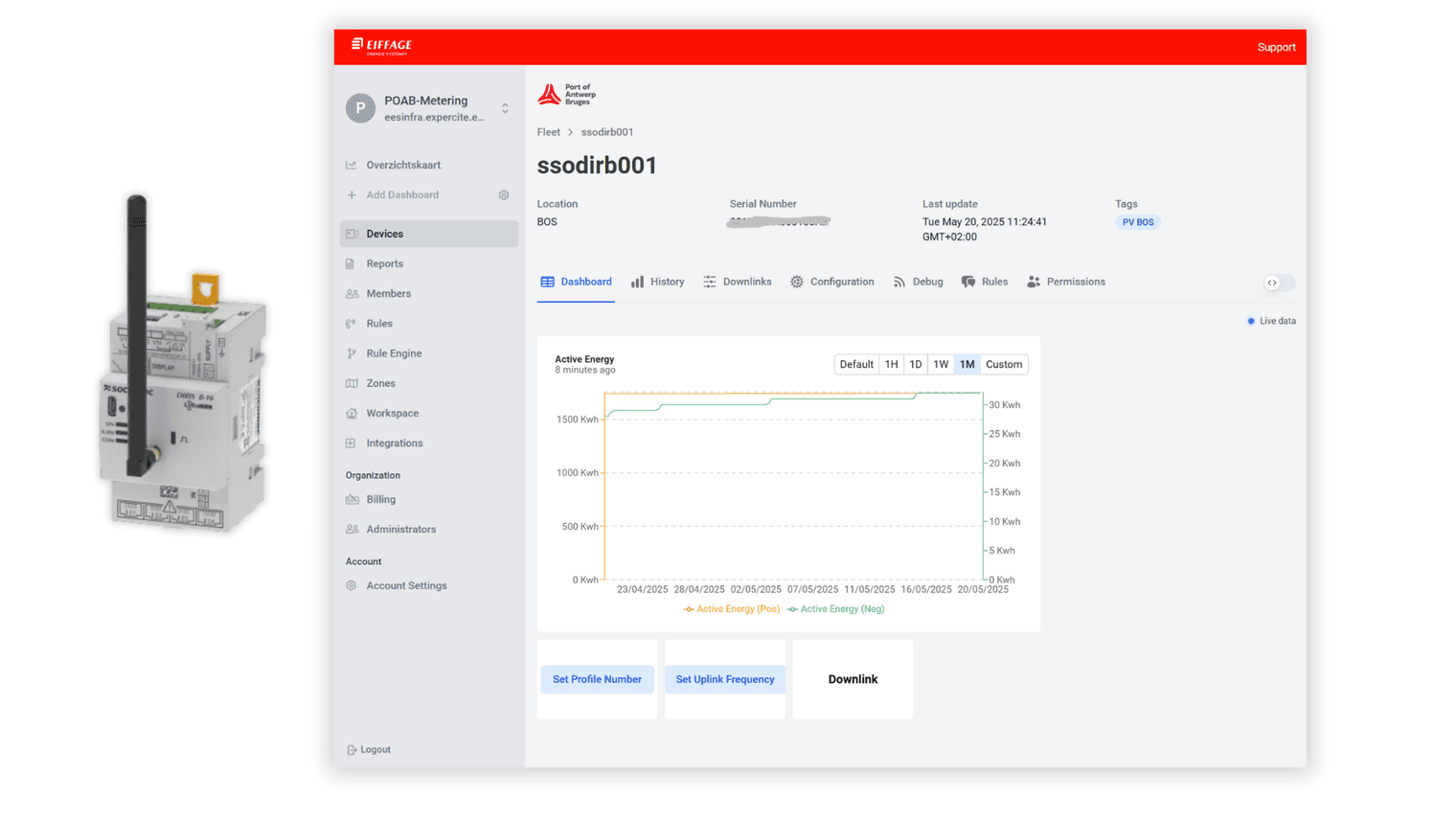Click the Set Profile Number button
Image resolution: width=1456 pixels, height=819 pixels.
click(597, 679)
